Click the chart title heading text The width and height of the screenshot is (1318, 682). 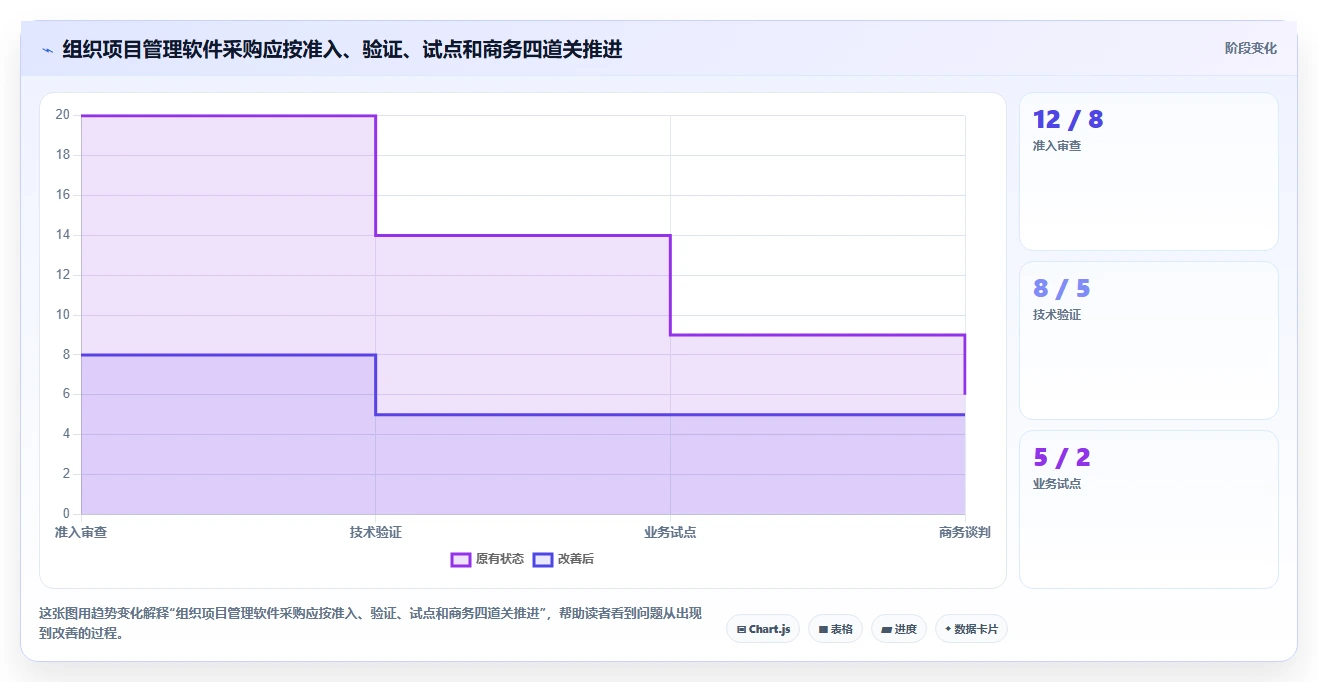pos(342,49)
